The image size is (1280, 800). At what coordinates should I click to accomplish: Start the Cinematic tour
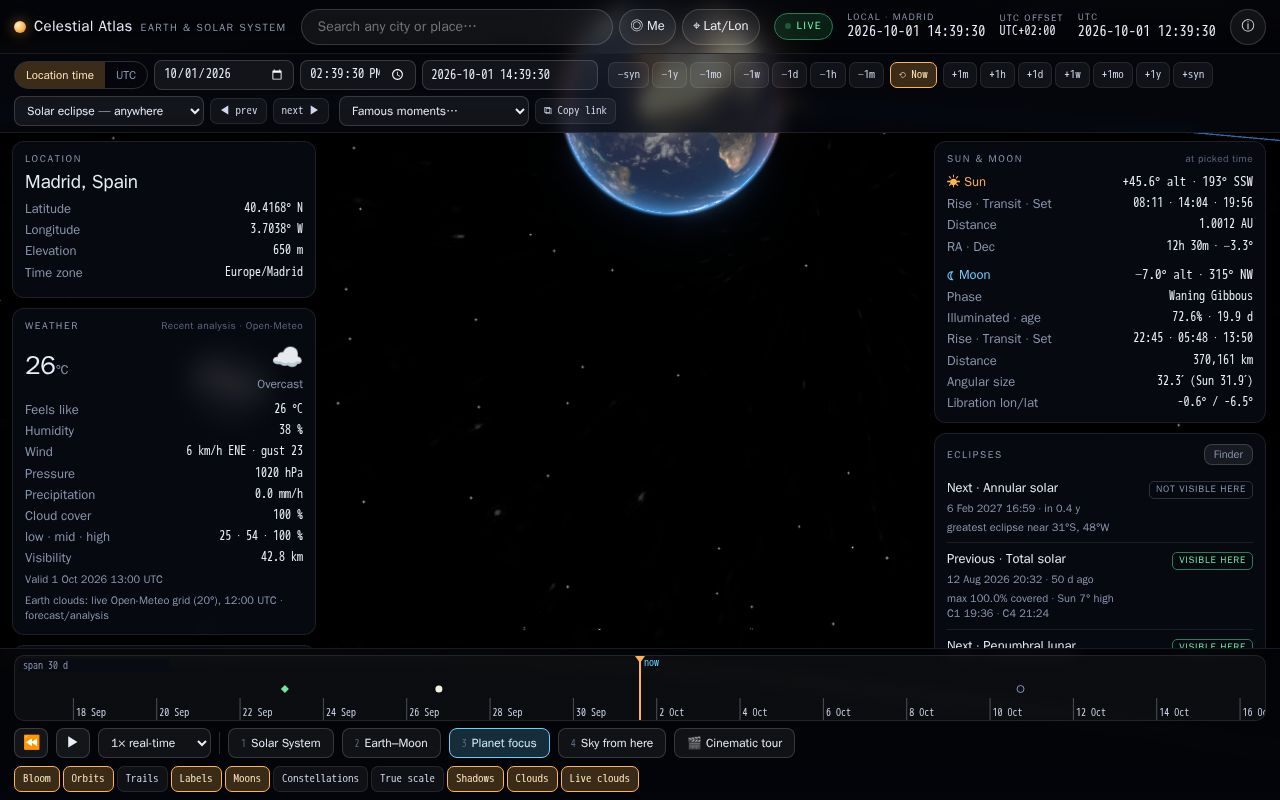pos(734,743)
